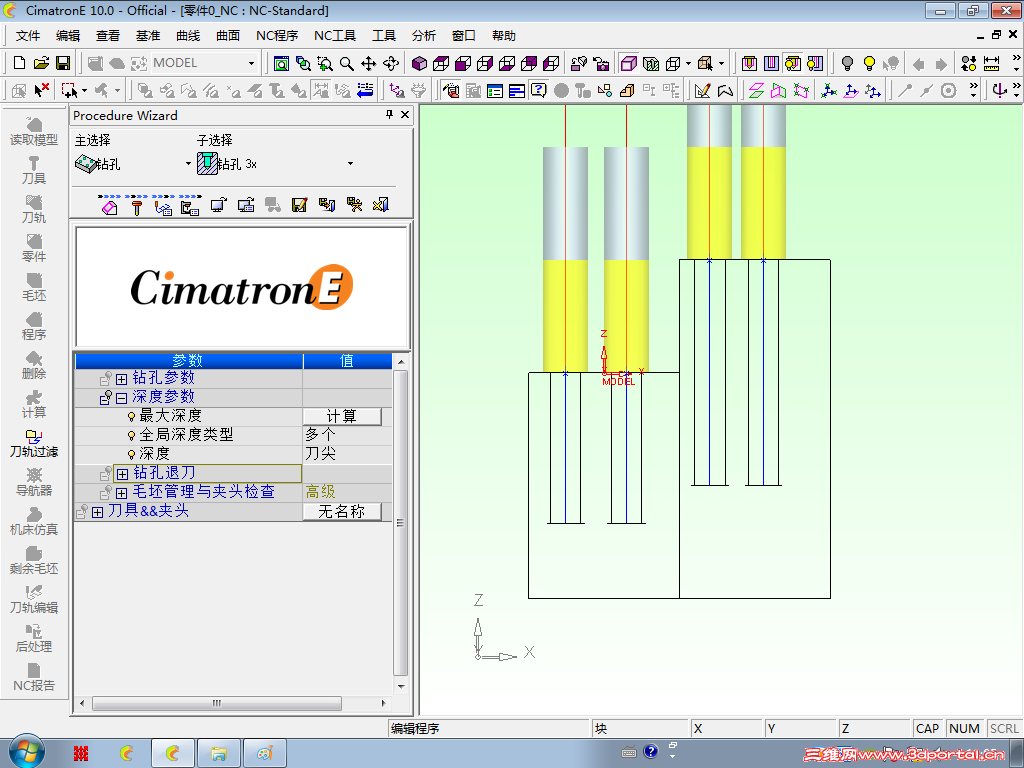Image resolution: width=1024 pixels, height=768 pixels.
Task: Expand the 刀具&&夹头 tree node
Action: tap(97, 512)
